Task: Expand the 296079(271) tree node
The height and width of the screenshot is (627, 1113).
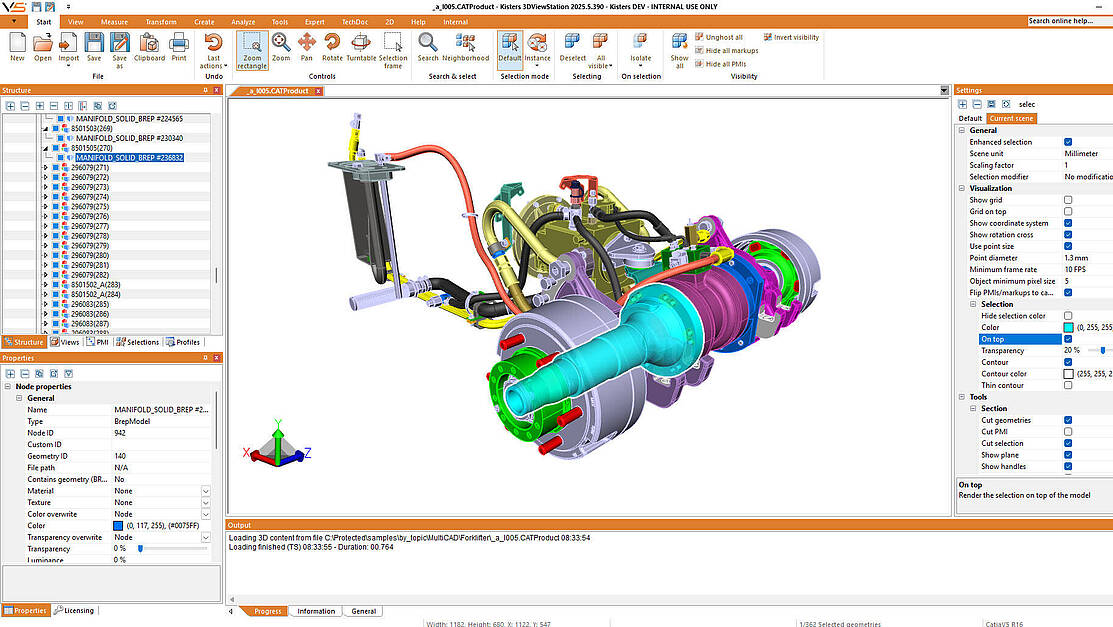Action: [45, 168]
